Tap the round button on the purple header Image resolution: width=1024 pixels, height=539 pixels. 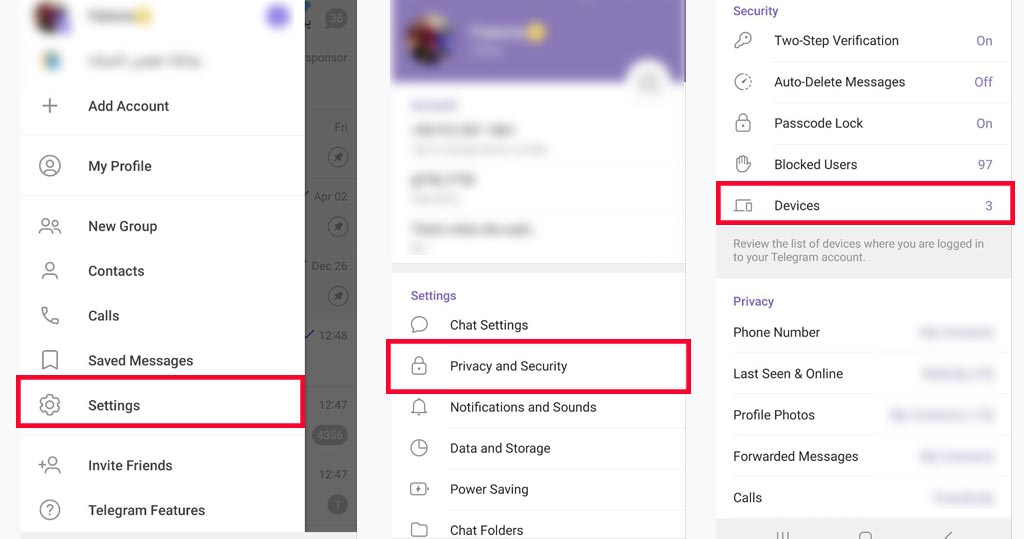[x=648, y=82]
